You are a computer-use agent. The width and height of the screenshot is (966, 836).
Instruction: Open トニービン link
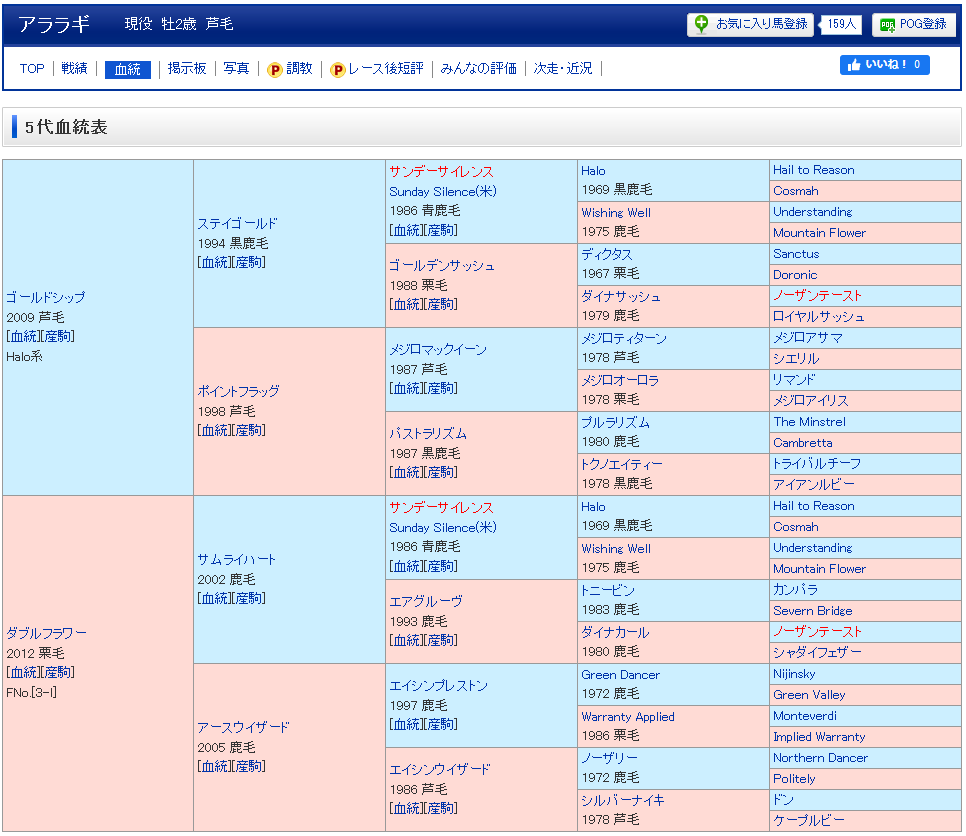[x=608, y=590]
